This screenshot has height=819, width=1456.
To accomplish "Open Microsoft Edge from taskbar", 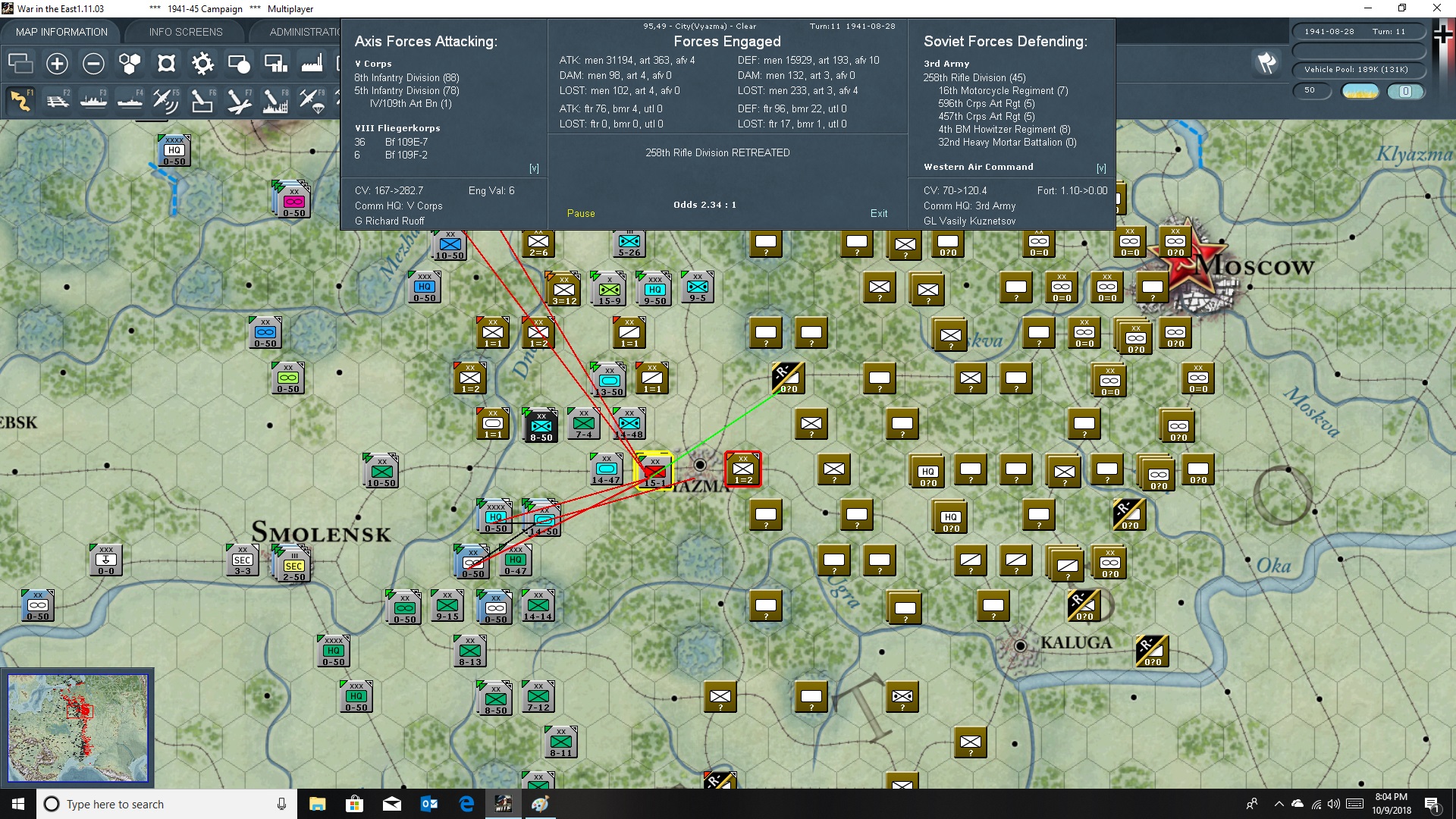I will click(x=466, y=804).
